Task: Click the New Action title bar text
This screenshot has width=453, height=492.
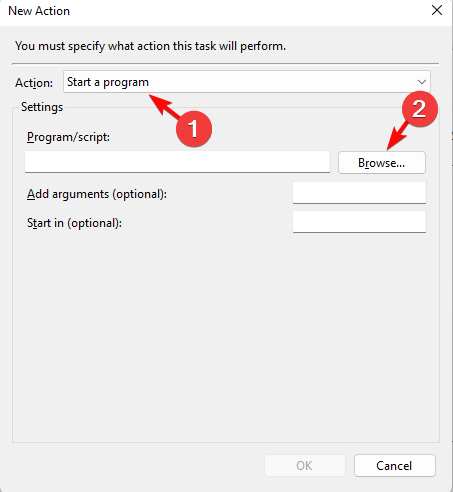Action: [39, 11]
